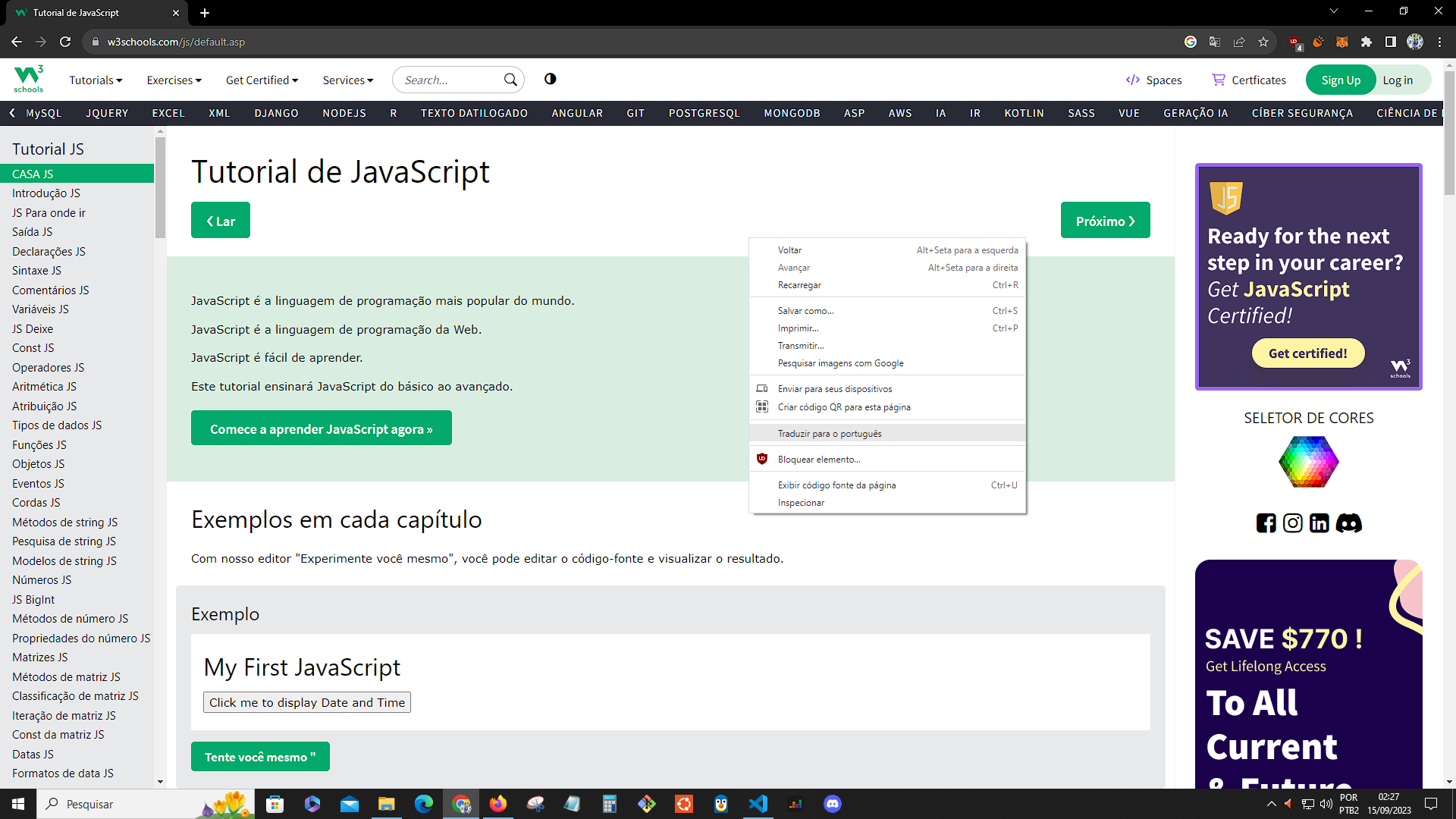Click the Log in button
The image size is (1456, 819).
coord(1398,80)
